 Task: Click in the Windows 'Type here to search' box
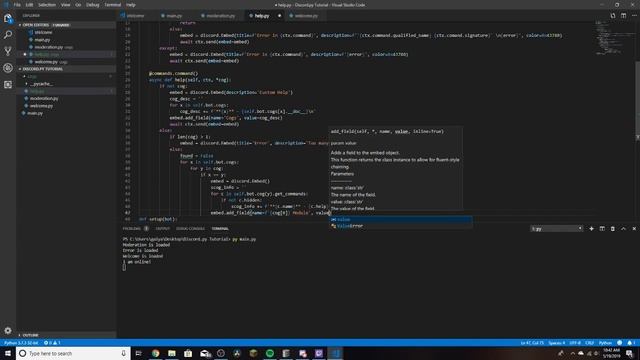[73, 353]
